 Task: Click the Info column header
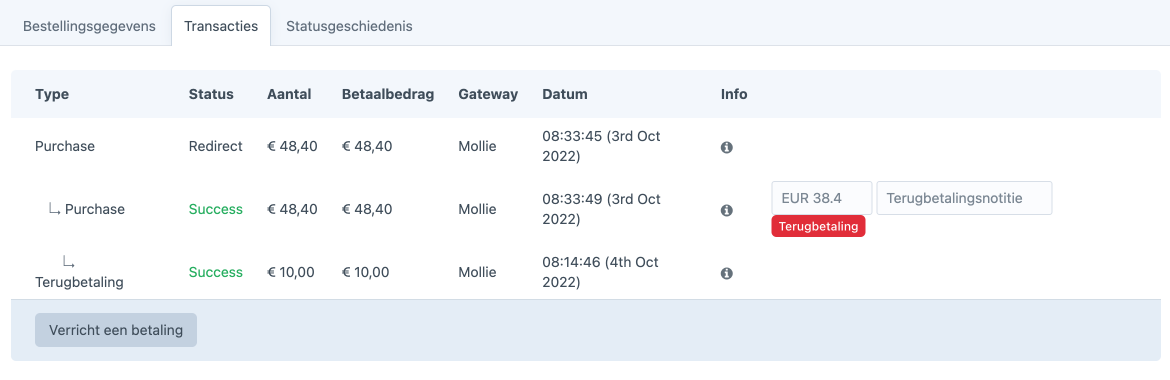(734, 95)
